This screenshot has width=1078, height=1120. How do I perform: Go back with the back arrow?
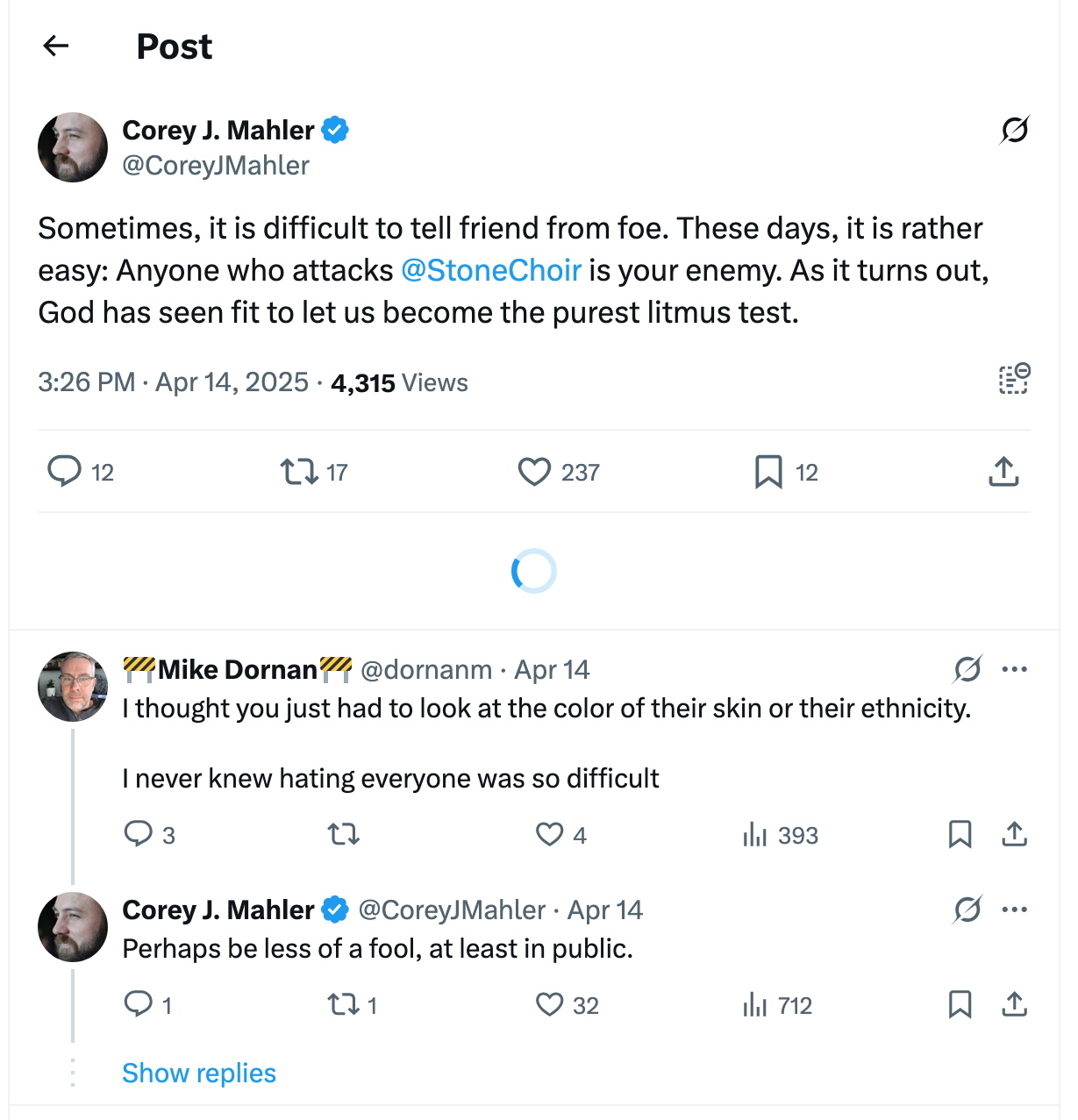[x=55, y=46]
